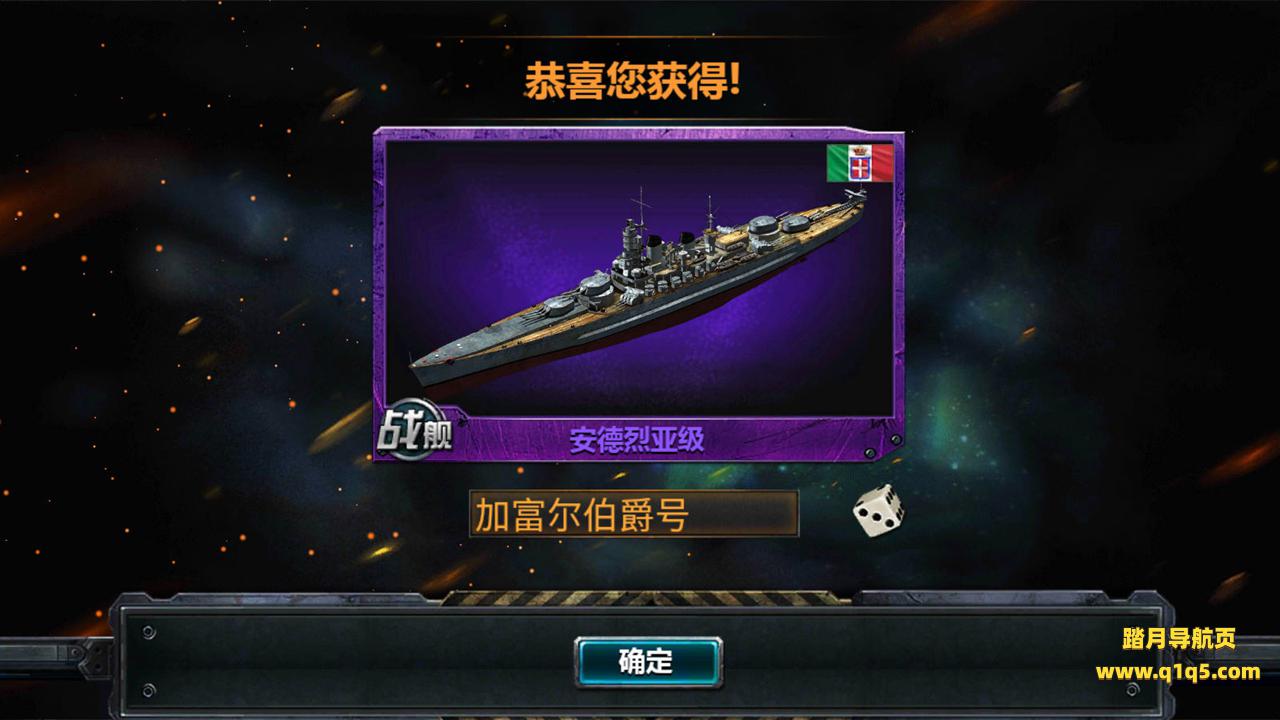Click the 踏月导航页 watermark text
Image resolution: width=1280 pixels, height=720 pixels.
1178,639
